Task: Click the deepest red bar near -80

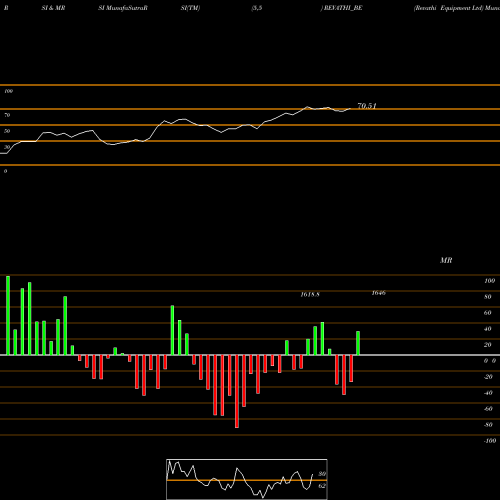Action: click(237, 391)
